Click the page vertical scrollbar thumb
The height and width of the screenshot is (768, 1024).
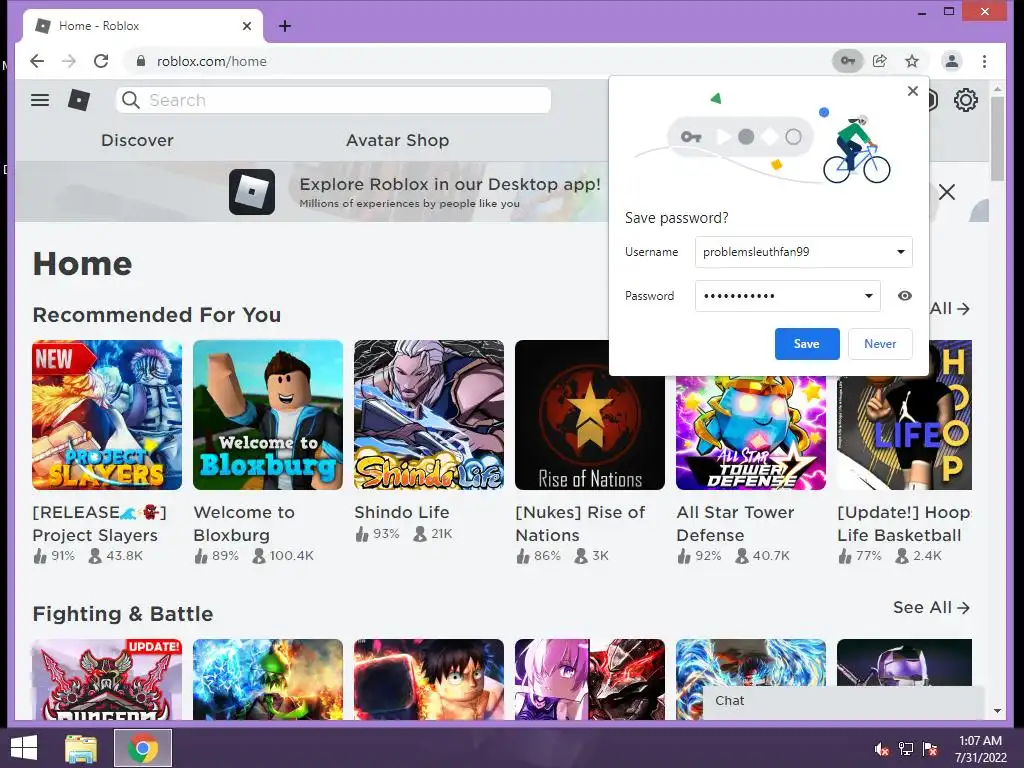[997, 137]
